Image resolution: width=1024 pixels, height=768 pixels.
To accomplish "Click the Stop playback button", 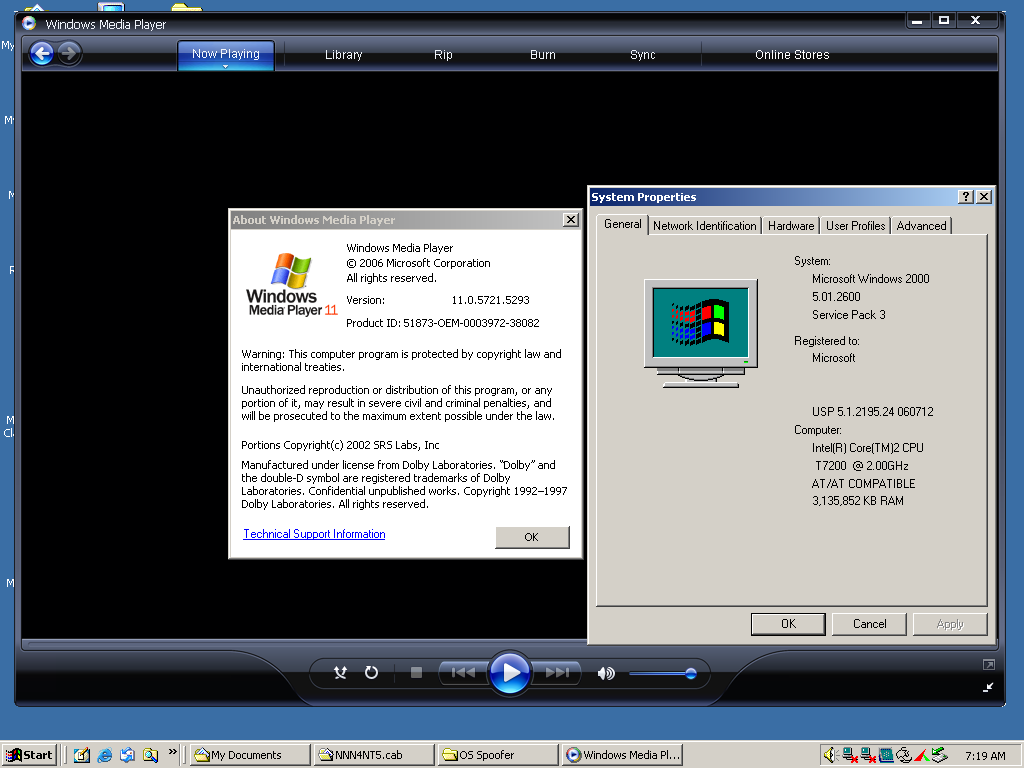I will point(416,672).
